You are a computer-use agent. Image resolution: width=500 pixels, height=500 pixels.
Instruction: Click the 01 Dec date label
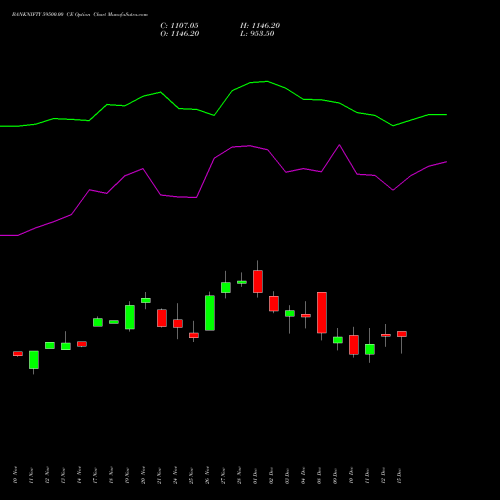(x=255, y=475)
